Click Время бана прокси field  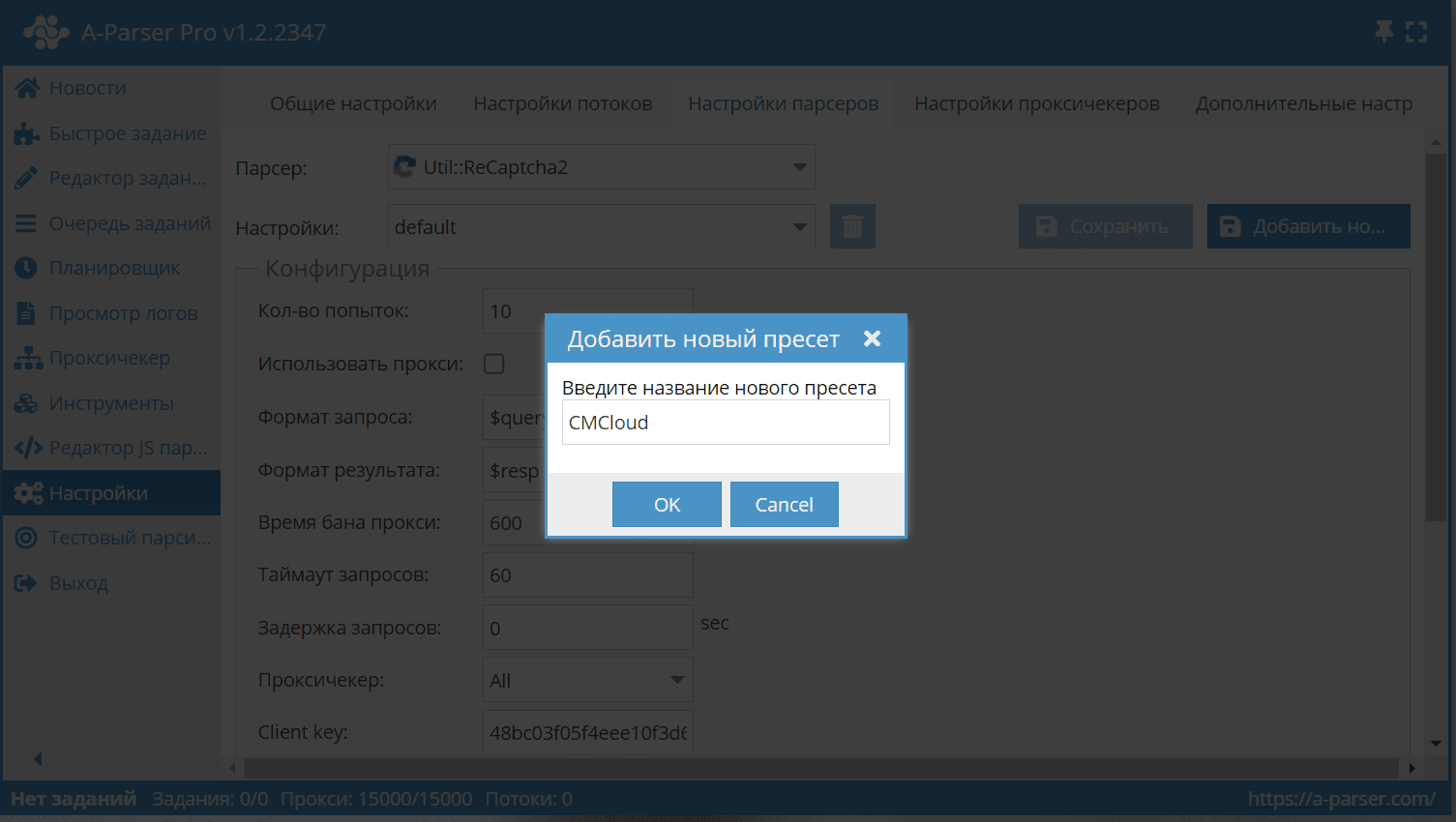click(x=587, y=522)
